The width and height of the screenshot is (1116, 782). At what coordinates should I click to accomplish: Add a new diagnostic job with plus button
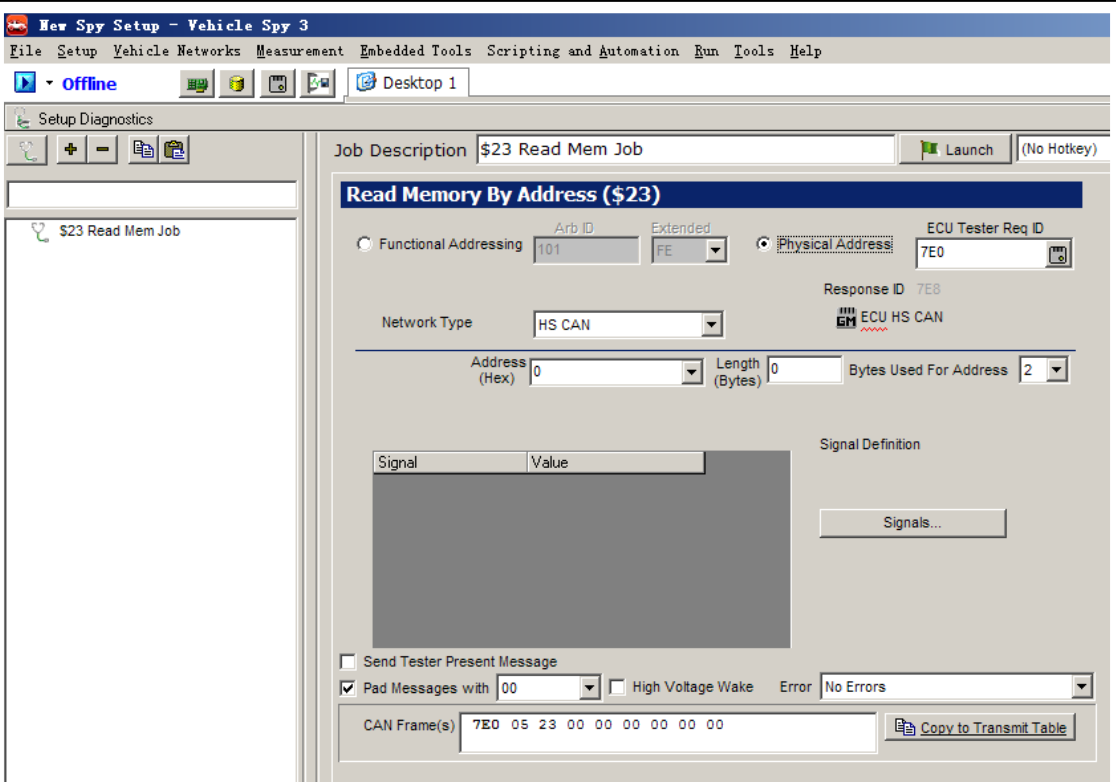(x=71, y=149)
